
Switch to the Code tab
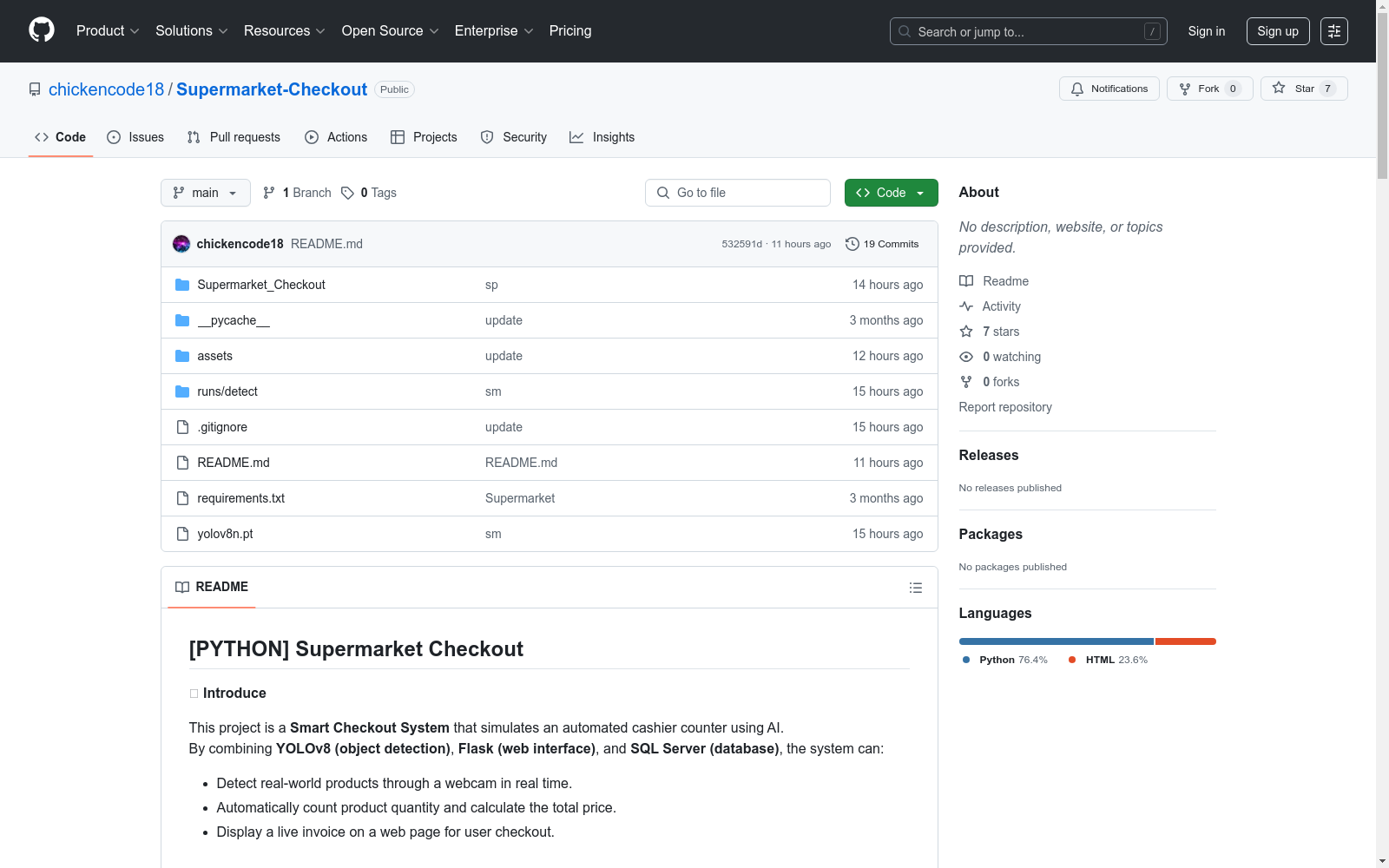tap(61, 137)
